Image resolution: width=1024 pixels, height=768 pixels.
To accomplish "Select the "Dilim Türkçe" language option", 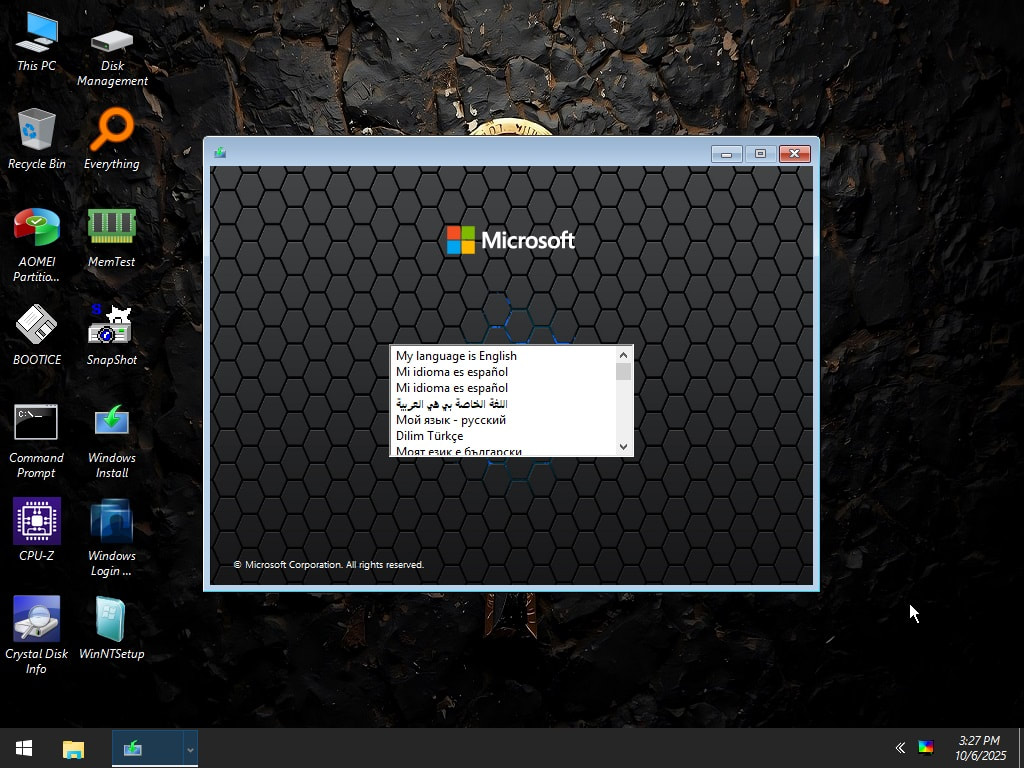I will click(429, 436).
